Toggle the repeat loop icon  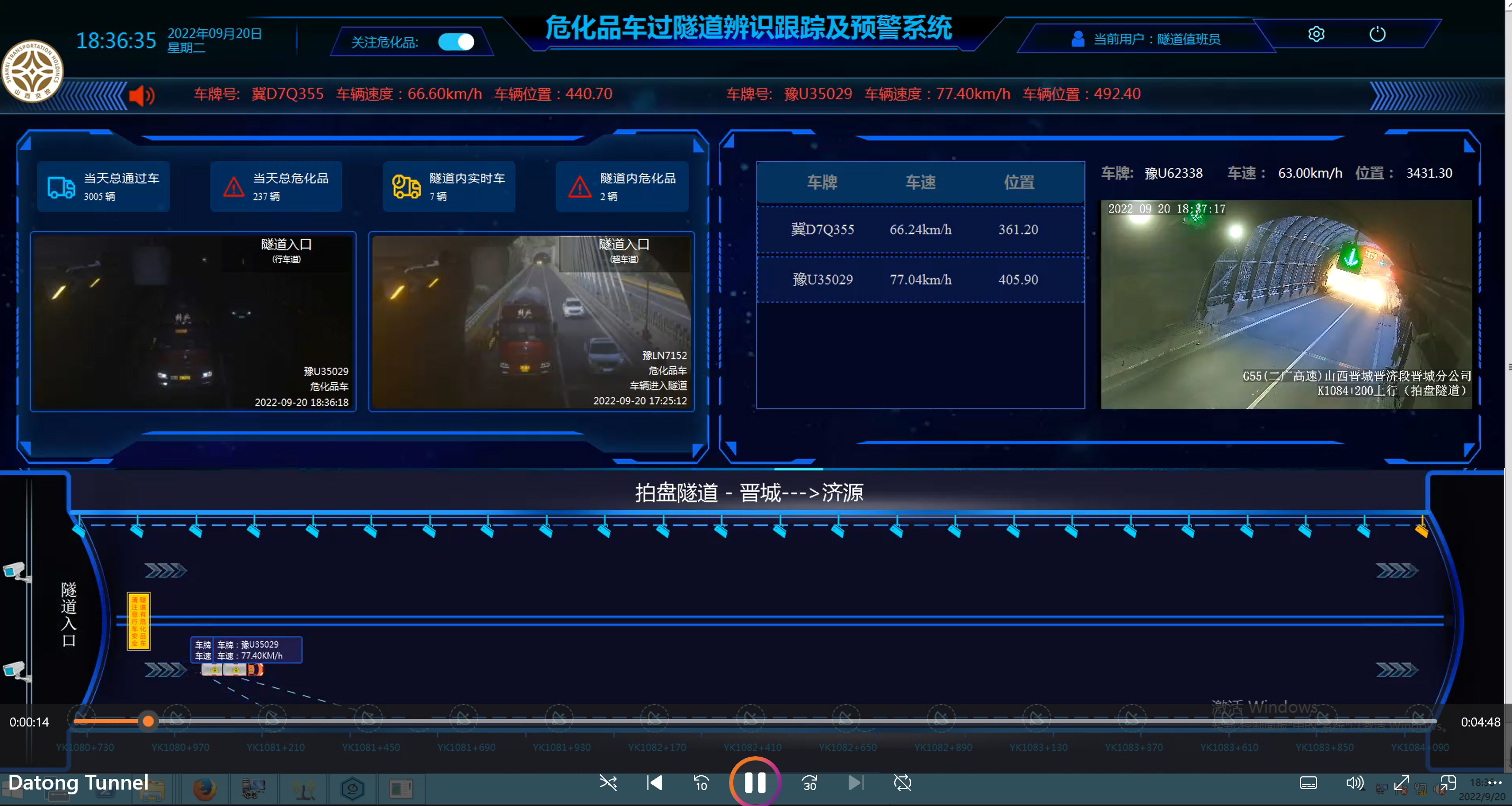click(902, 783)
